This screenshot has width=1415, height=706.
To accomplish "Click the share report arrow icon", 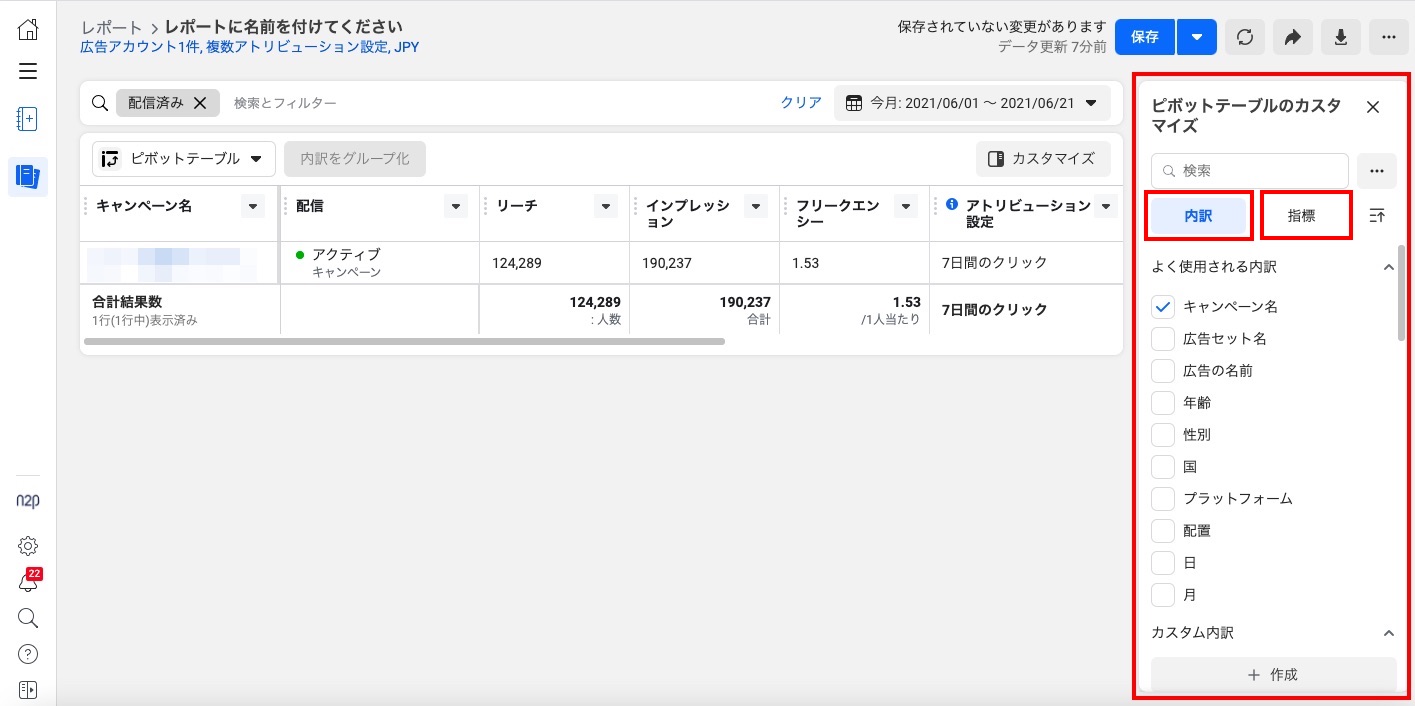I will (x=1293, y=37).
